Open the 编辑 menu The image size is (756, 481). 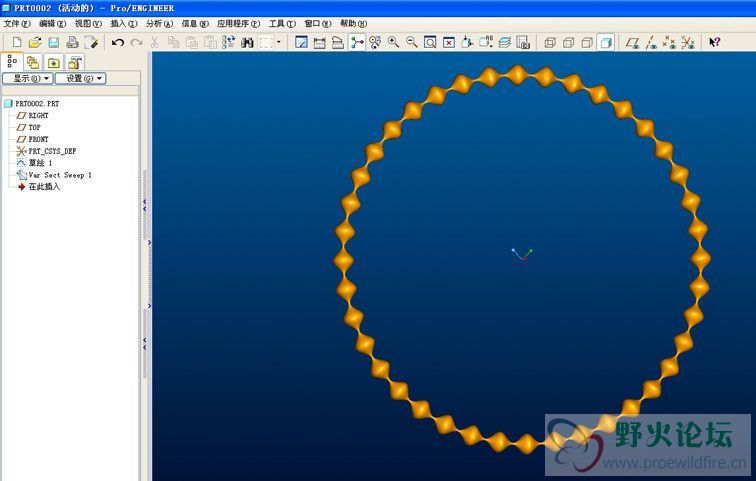coord(52,24)
